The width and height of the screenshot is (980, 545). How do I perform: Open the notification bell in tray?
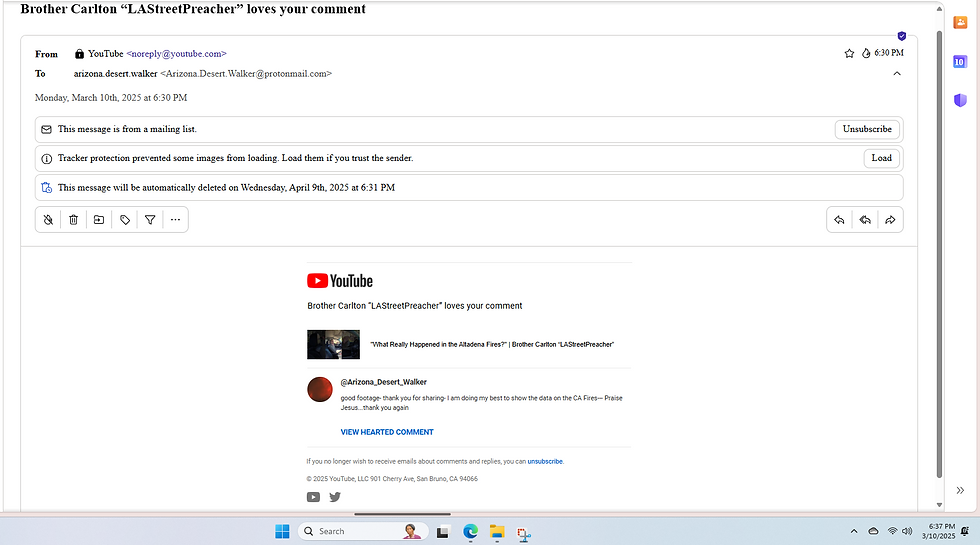click(x=965, y=531)
